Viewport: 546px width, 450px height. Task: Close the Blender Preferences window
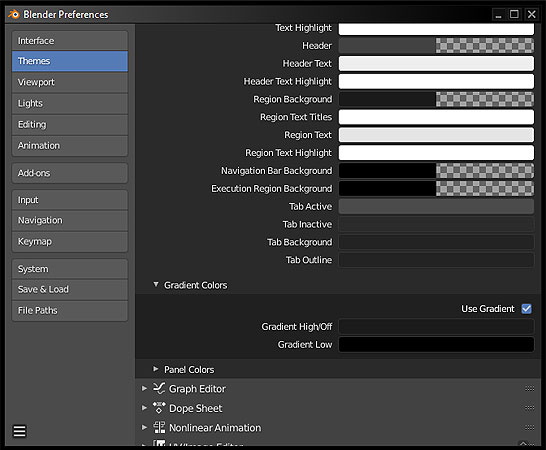[531, 14]
